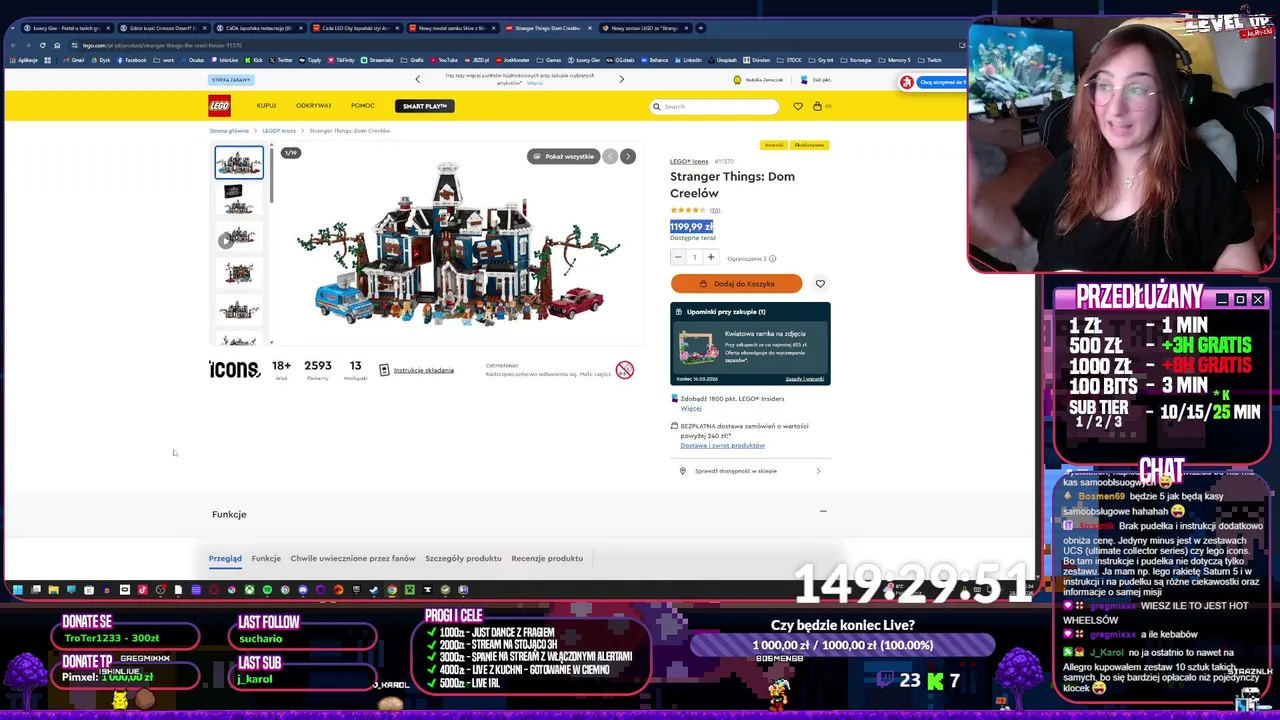
Task: Open Steam from taskbar
Action: [373, 590]
